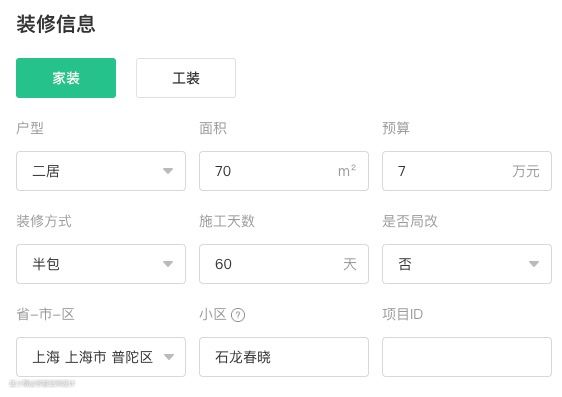562x397 pixels.
Task: Click the arrow icon in 户型 dropdown
Action: pyautogui.click(x=168, y=171)
